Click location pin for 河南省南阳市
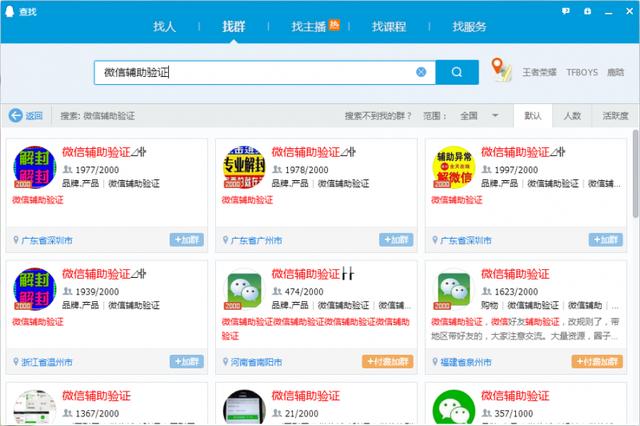Screen dimensions: 640x426 225,362
